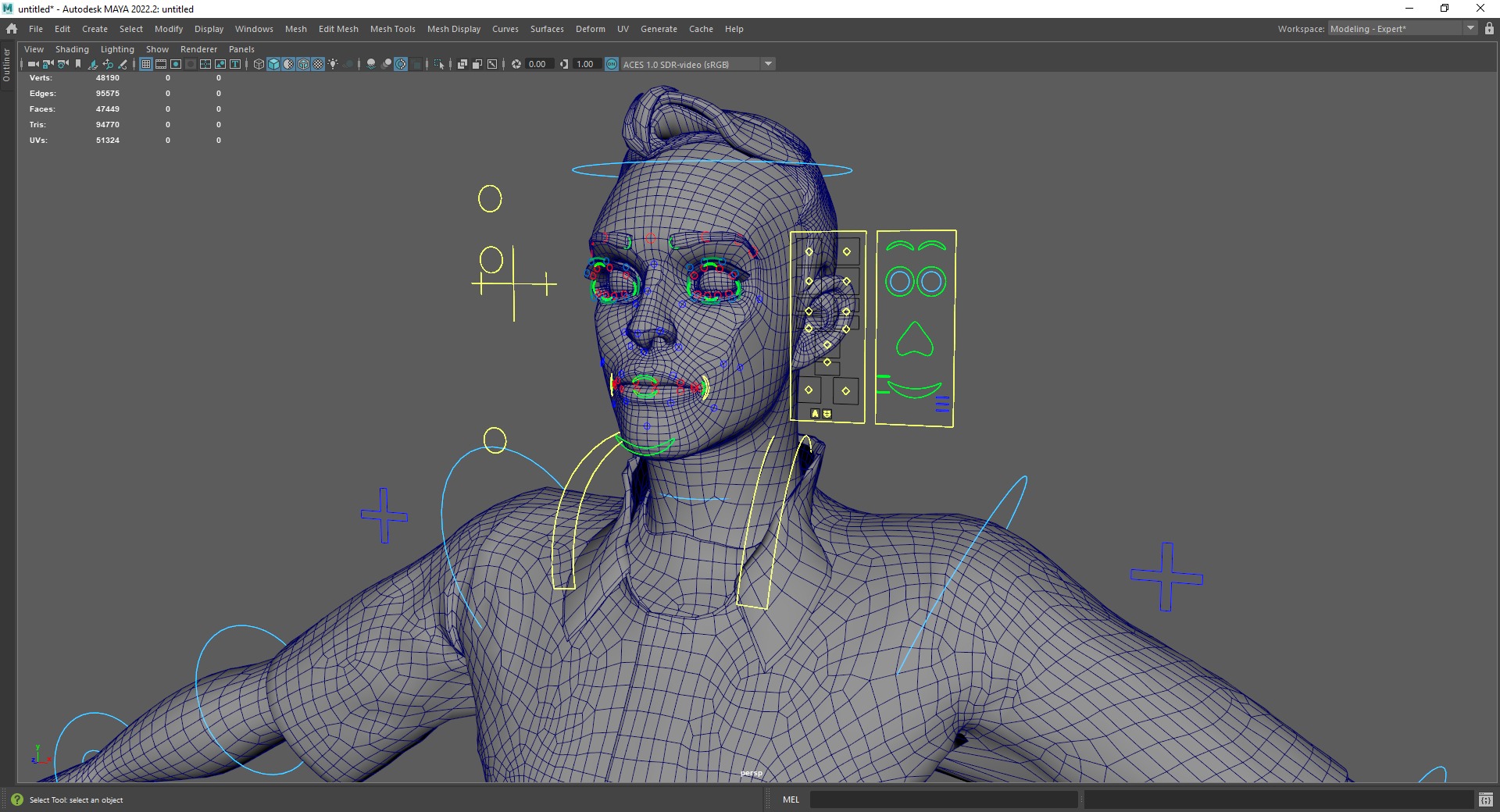
Task: Open the Workspace Modeling - Expert dropdown
Action: click(1402, 29)
